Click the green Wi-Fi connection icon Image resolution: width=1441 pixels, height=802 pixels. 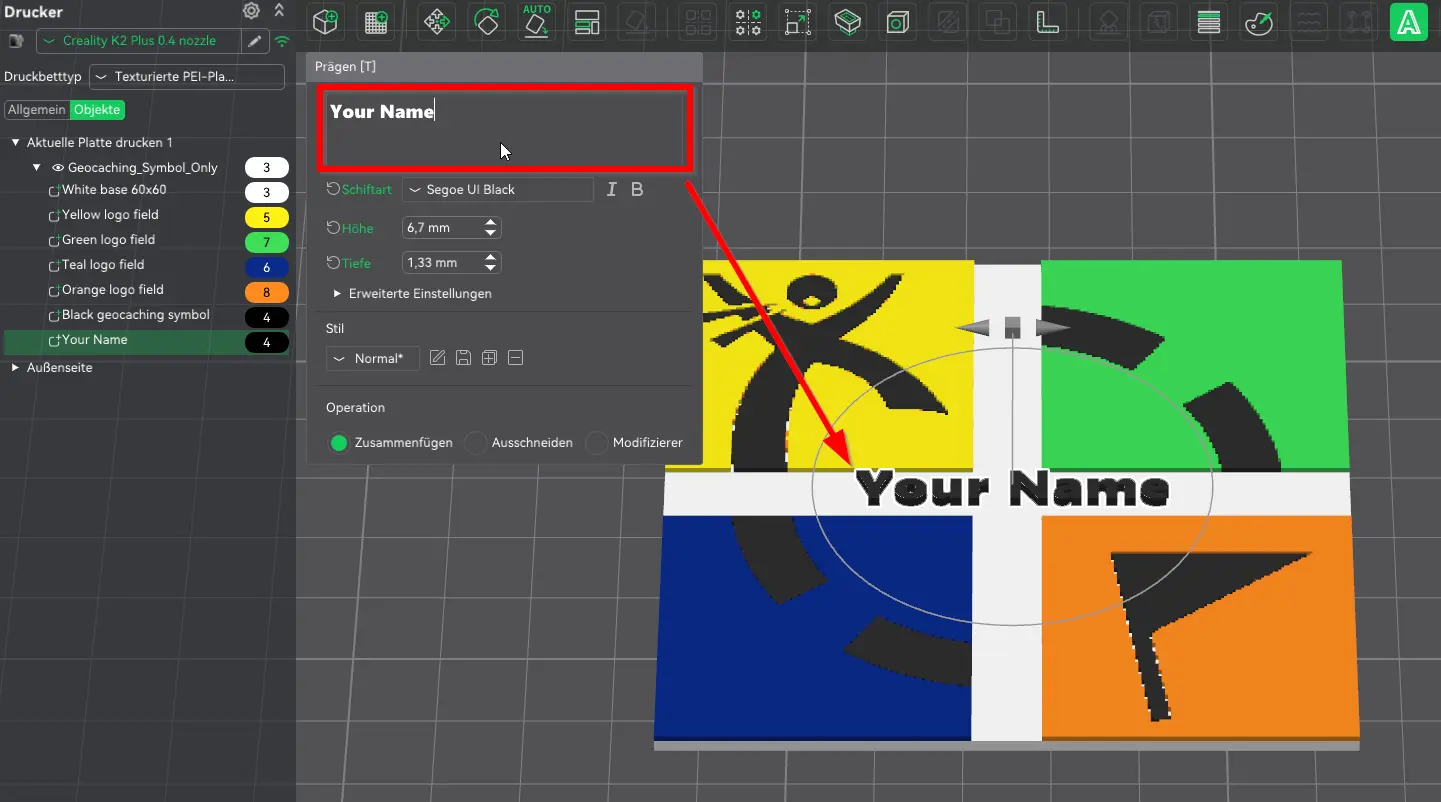[282, 41]
